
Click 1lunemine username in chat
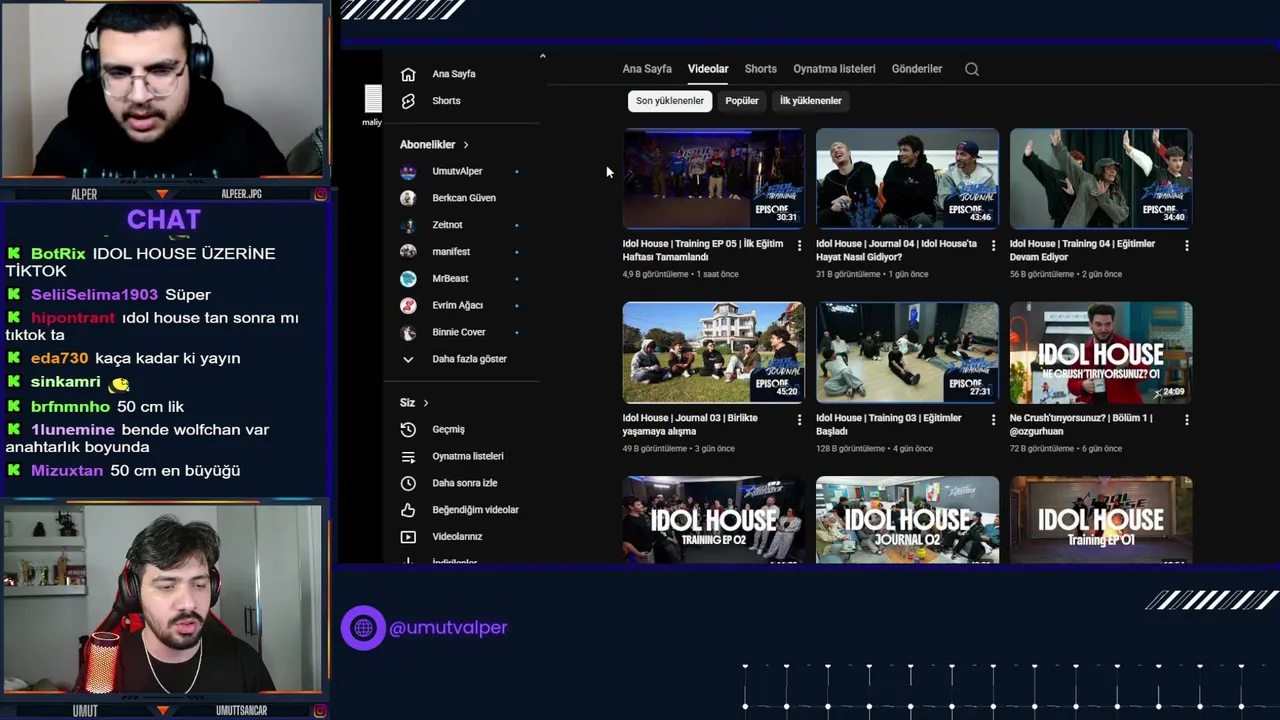73,430
